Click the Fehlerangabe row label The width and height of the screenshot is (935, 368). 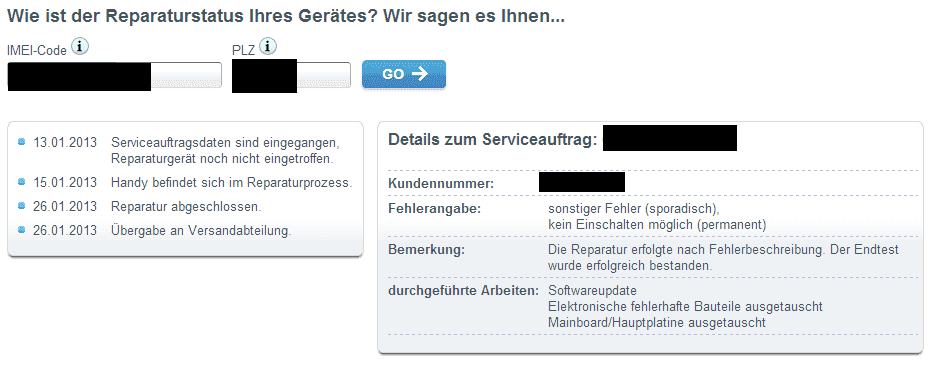point(435,209)
